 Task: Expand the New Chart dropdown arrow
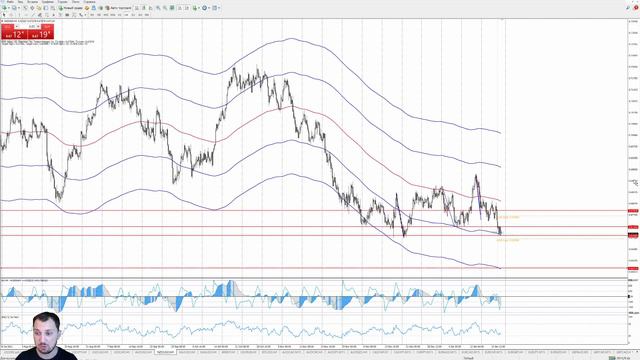tap(9, 8)
